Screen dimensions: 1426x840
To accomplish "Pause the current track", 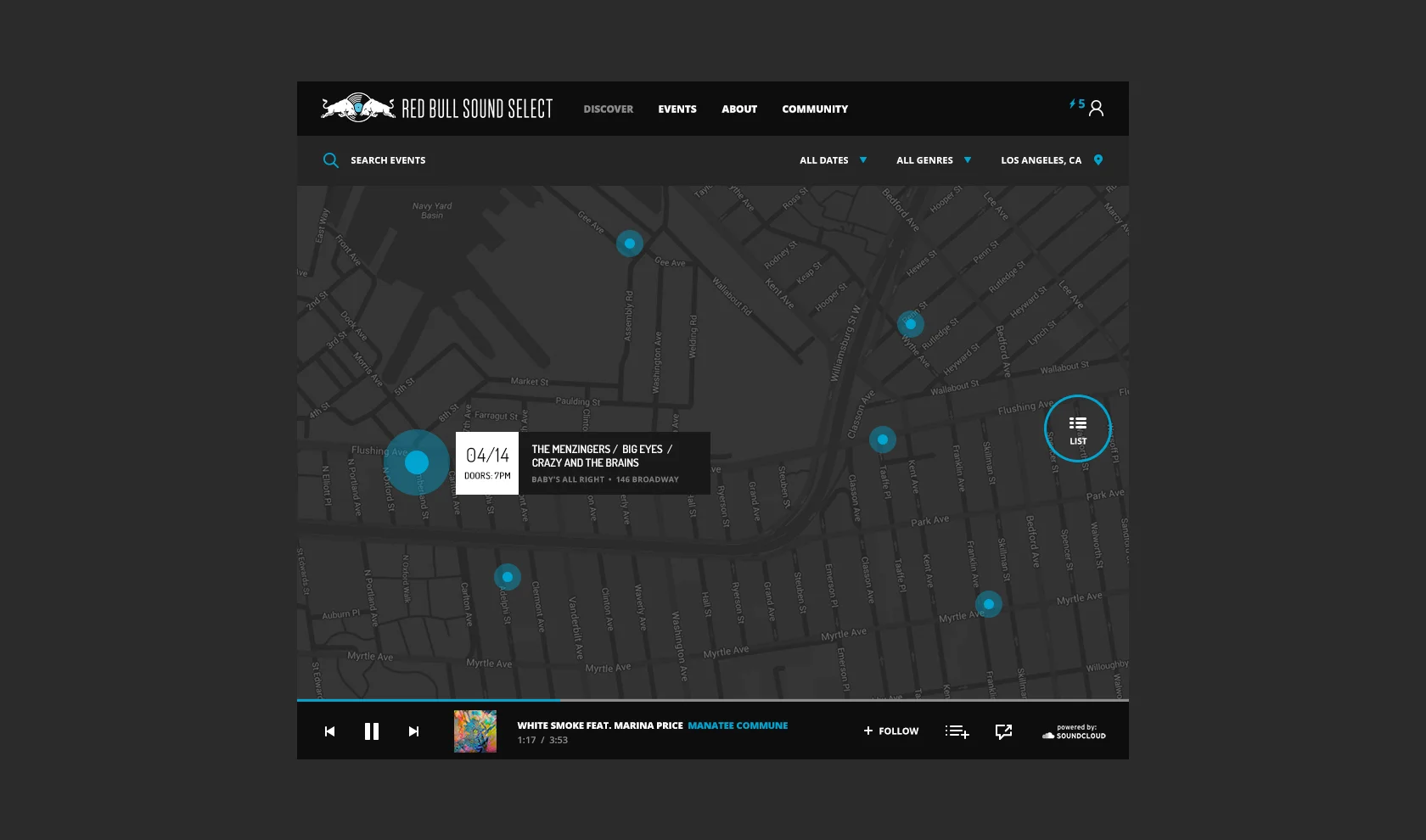I will (x=372, y=731).
